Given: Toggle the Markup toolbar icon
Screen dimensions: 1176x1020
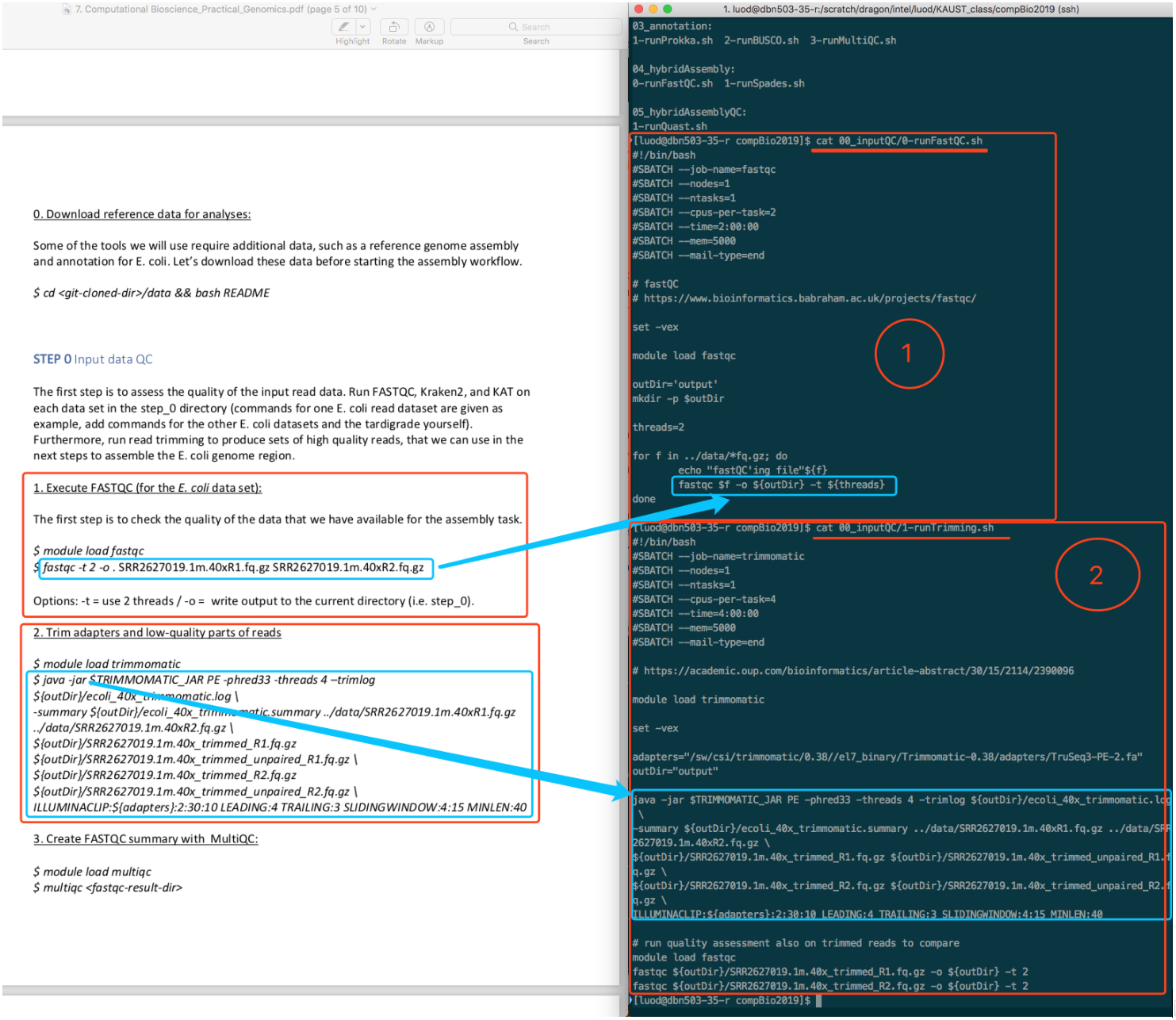Looking at the screenshot, I should click(x=429, y=27).
